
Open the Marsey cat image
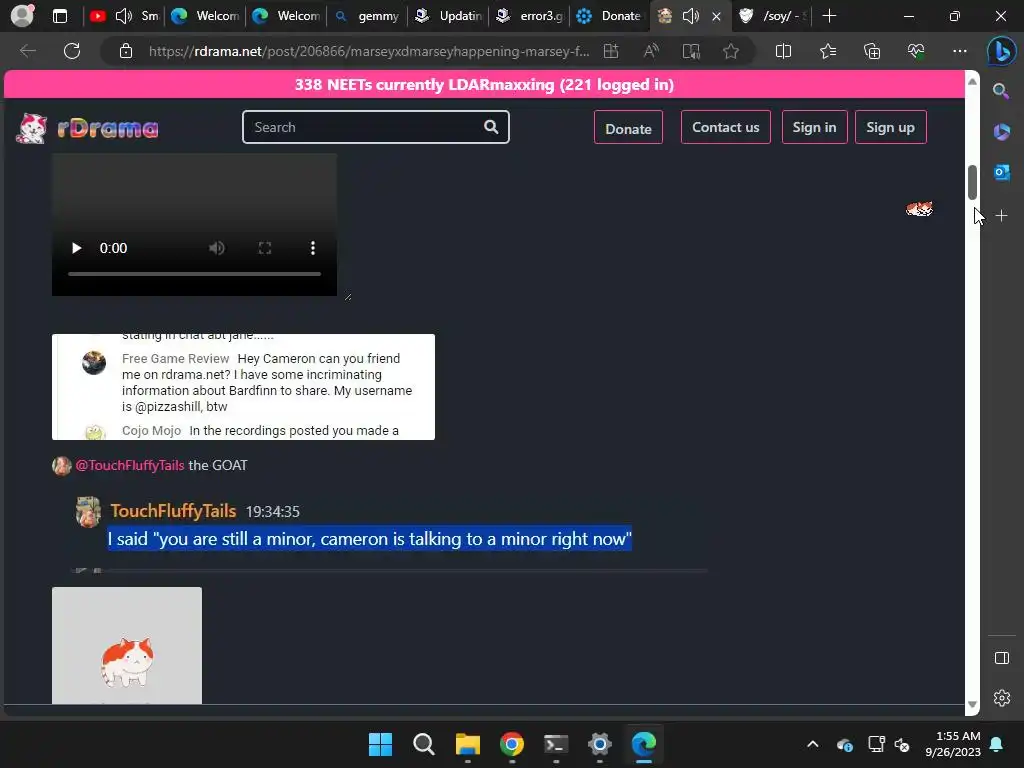(x=127, y=645)
